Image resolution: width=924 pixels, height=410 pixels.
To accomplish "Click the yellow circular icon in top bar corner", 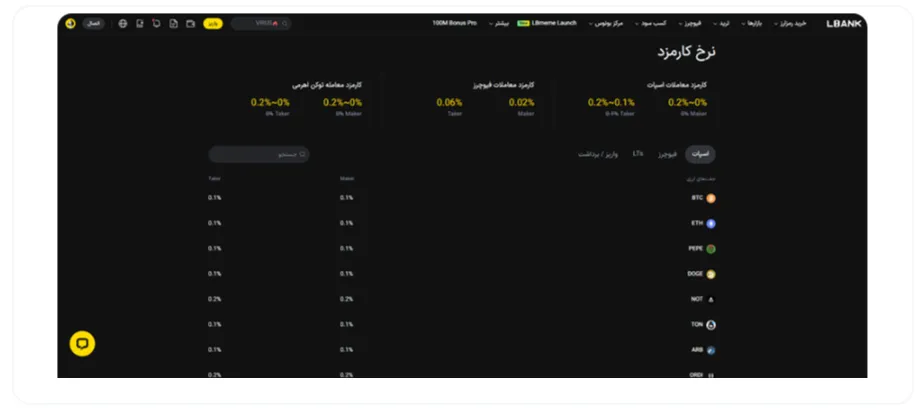I will 70,23.
